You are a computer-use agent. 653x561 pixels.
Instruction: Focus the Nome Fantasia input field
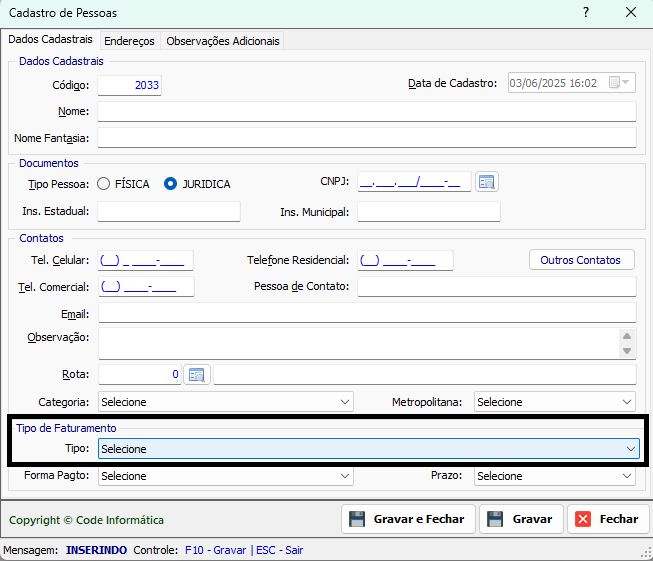[367, 137]
